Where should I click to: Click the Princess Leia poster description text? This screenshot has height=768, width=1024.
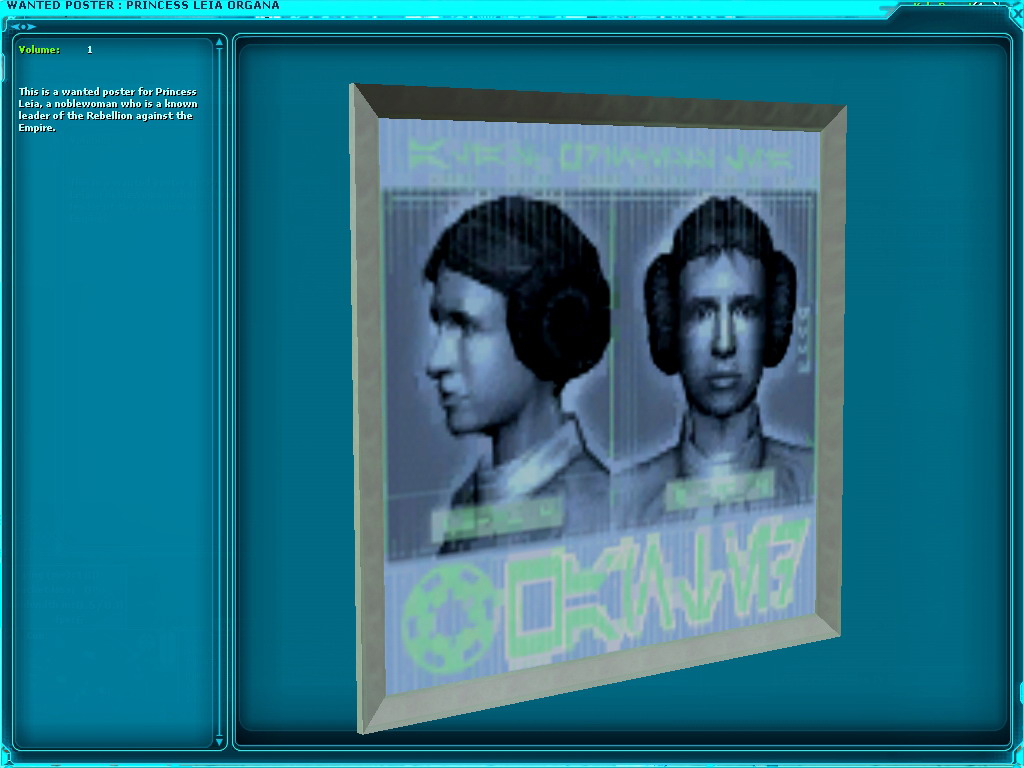(108, 110)
